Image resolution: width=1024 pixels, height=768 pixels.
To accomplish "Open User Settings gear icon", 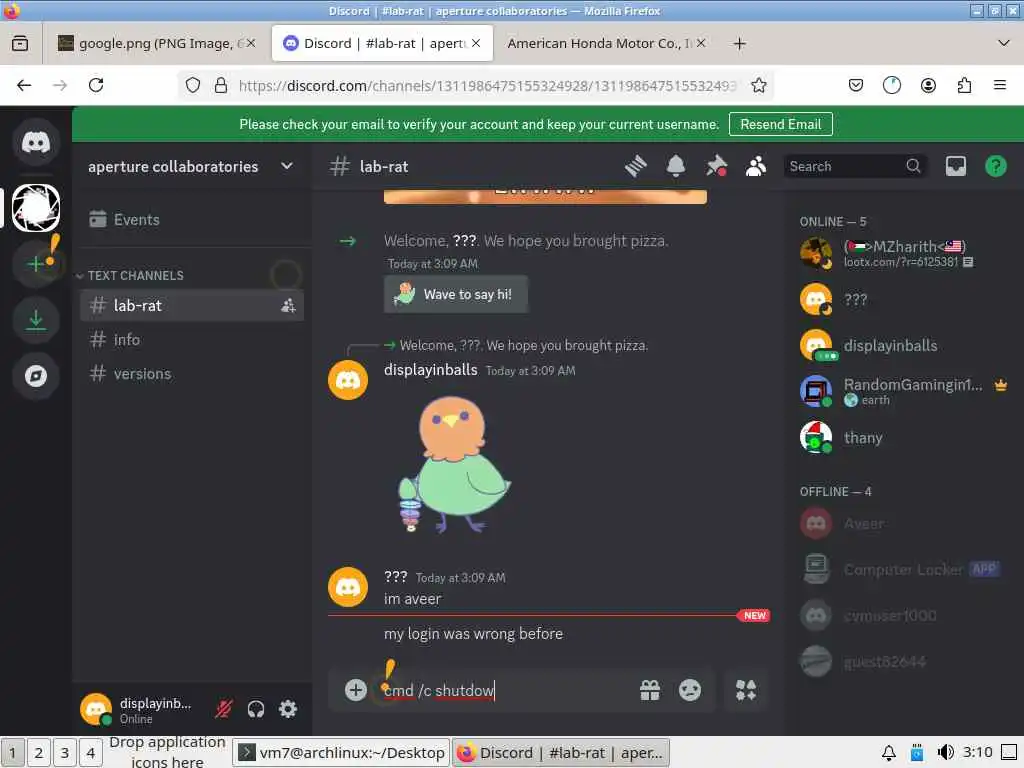I will click(288, 709).
